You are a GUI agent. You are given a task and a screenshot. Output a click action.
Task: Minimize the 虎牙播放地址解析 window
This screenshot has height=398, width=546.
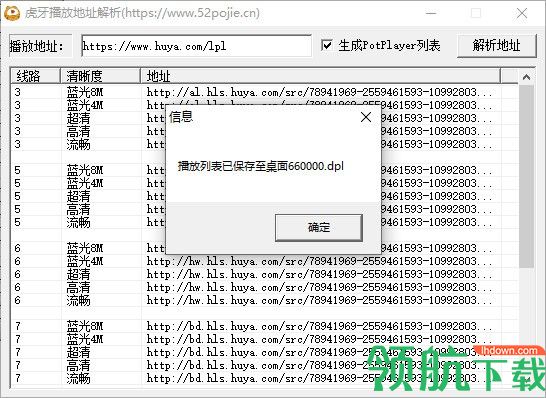tap(431, 13)
